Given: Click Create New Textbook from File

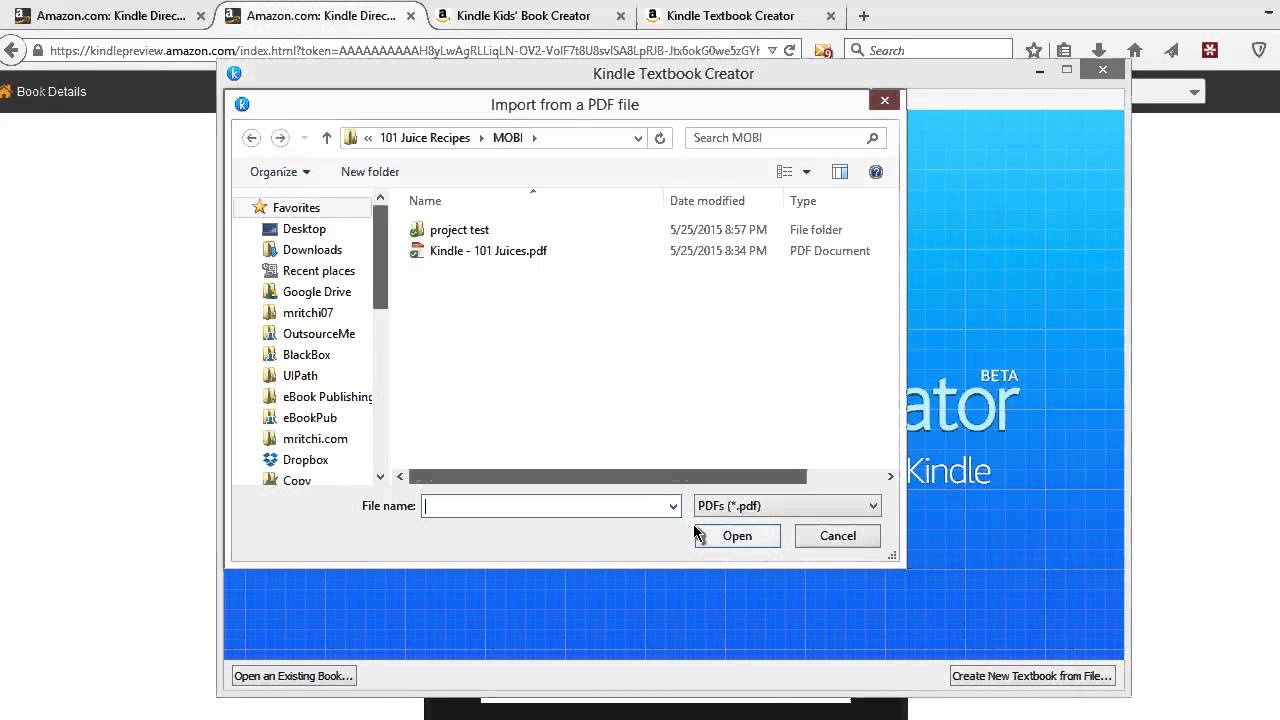Looking at the screenshot, I should click(1032, 676).
